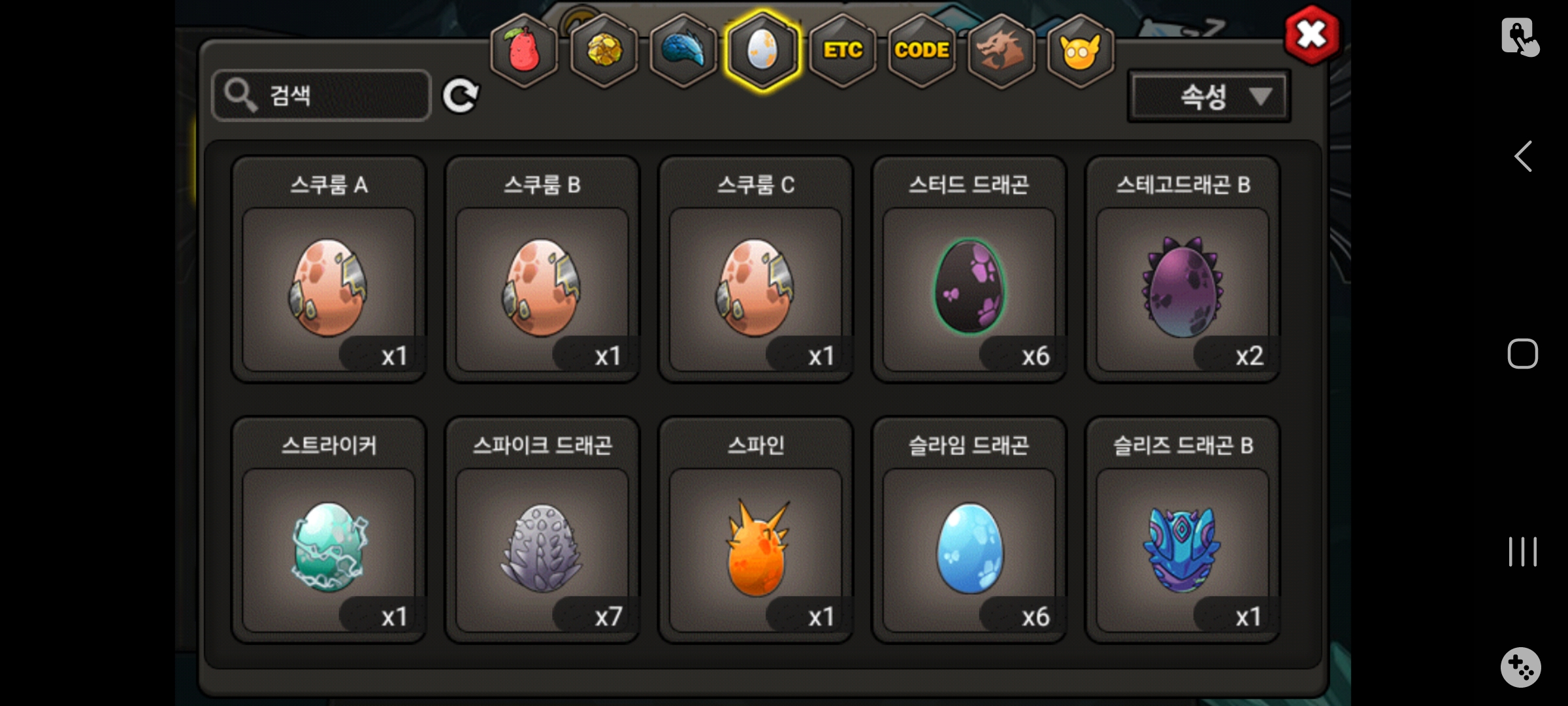Switch to the CODE tab
This screenshot has width=1568, height=706.
point(922,50)
